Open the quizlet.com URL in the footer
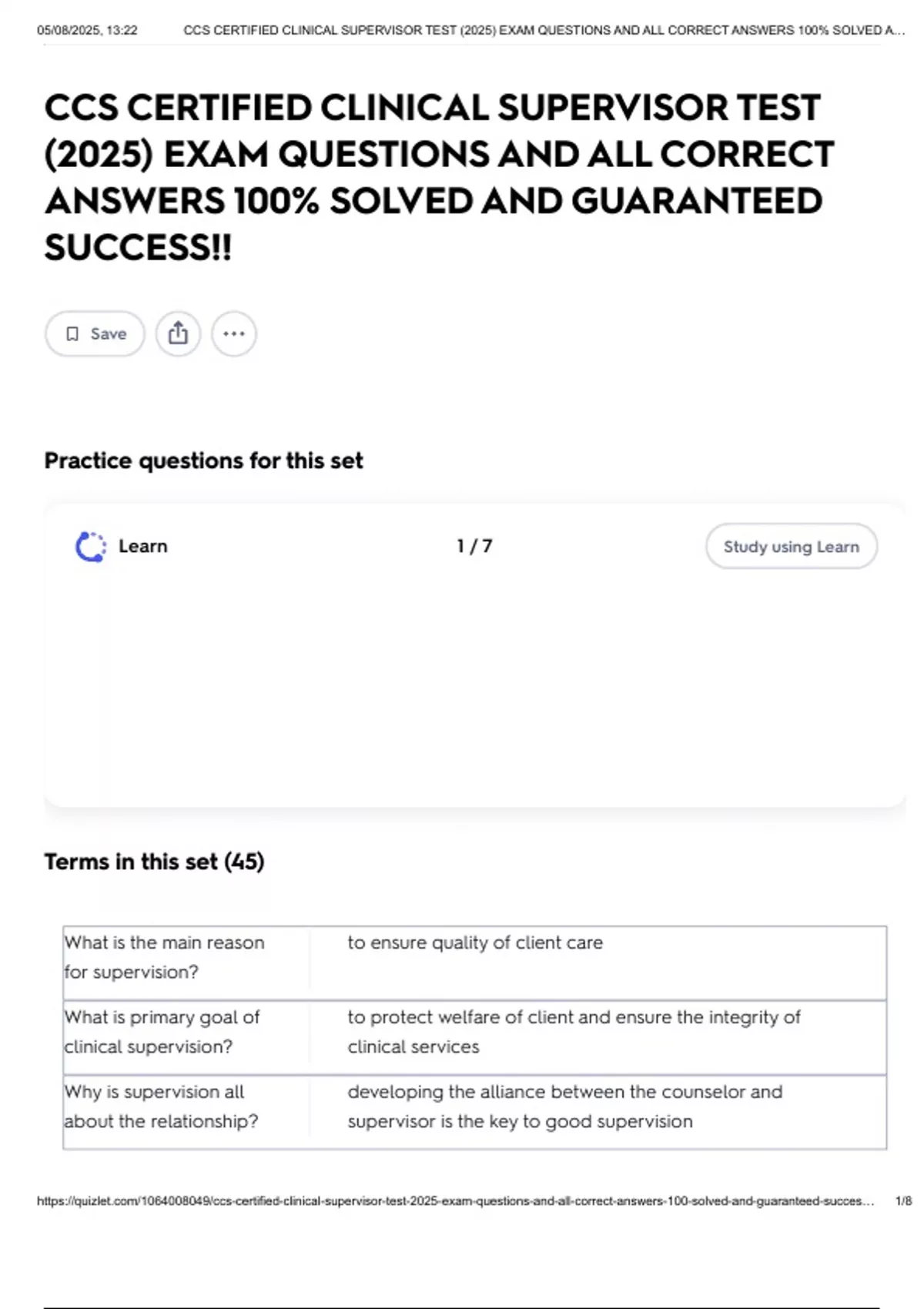 coord(455,1200)
